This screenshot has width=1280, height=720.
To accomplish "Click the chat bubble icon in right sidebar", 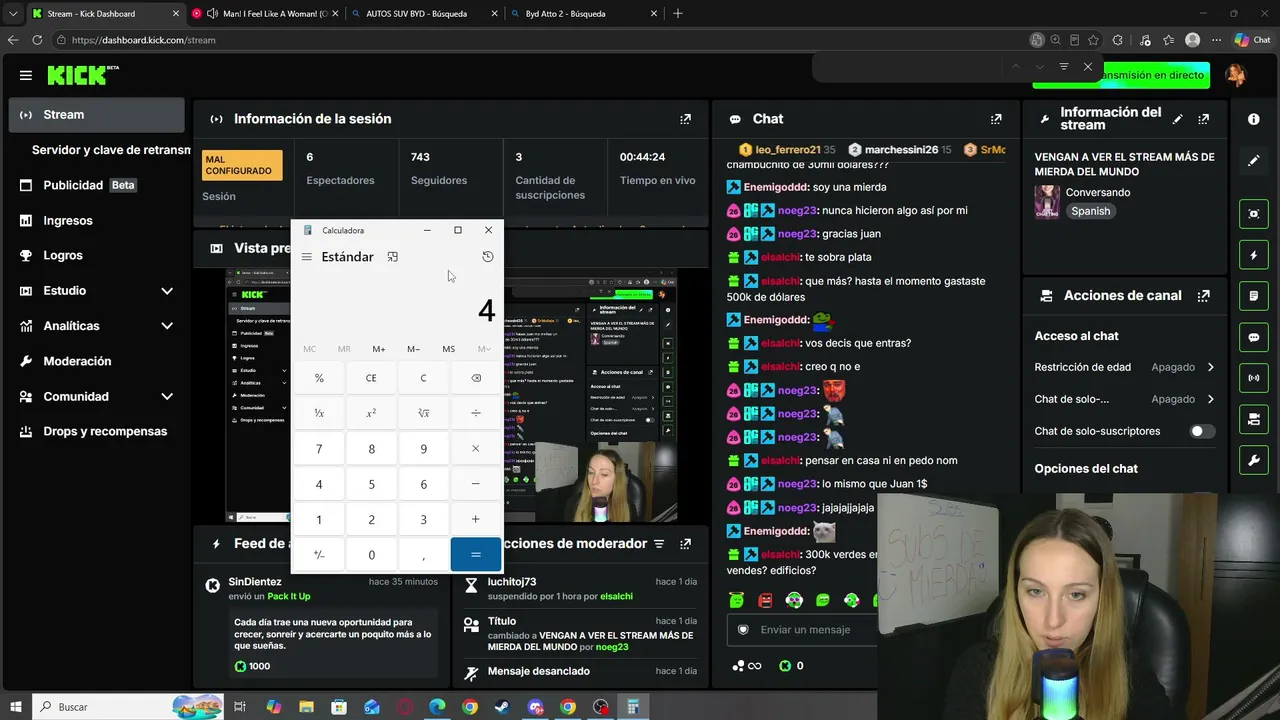I will (x=1254, y=338).
